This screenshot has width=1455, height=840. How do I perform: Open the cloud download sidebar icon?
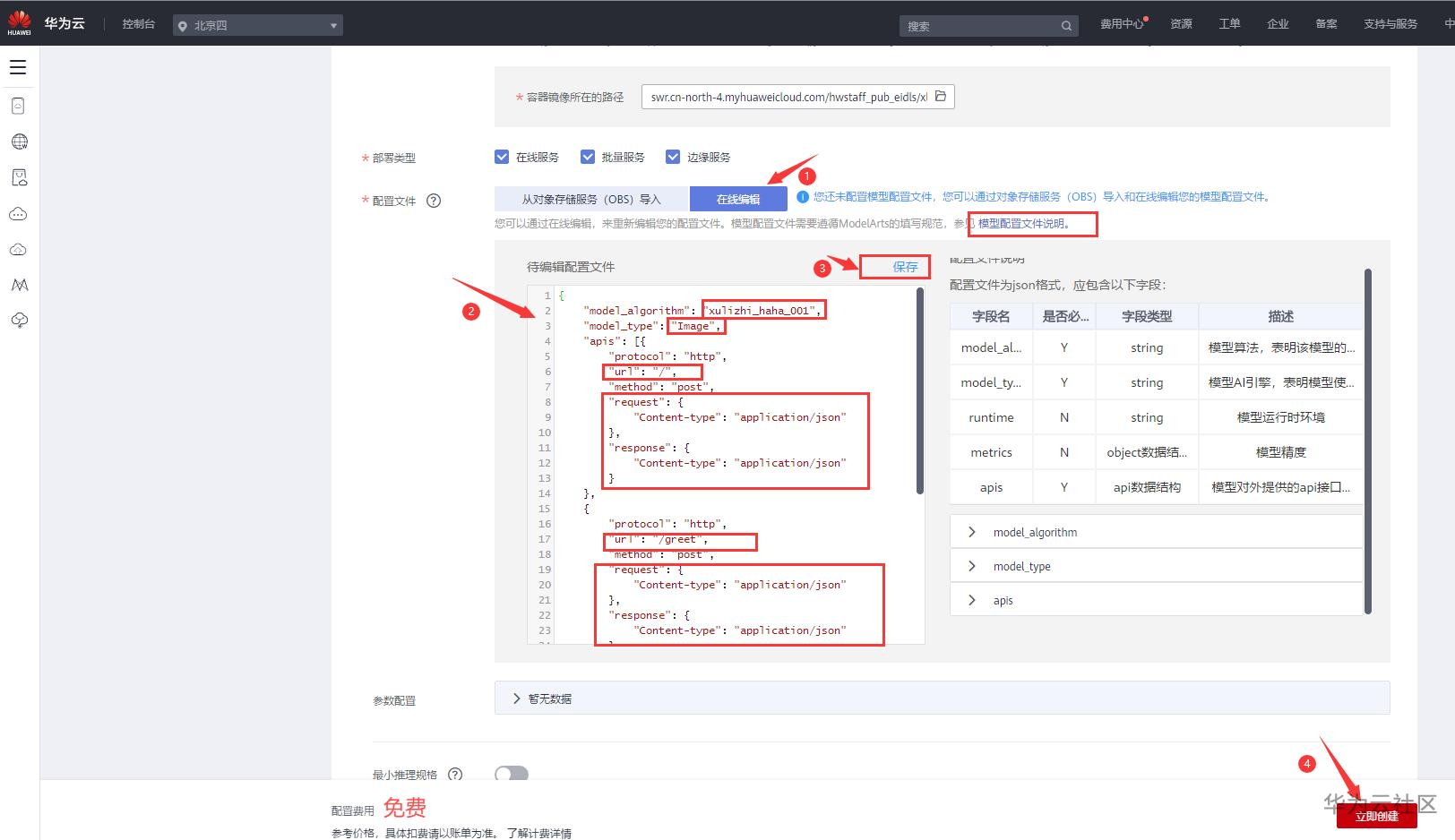pyautogui.click(x=19, y=321)
